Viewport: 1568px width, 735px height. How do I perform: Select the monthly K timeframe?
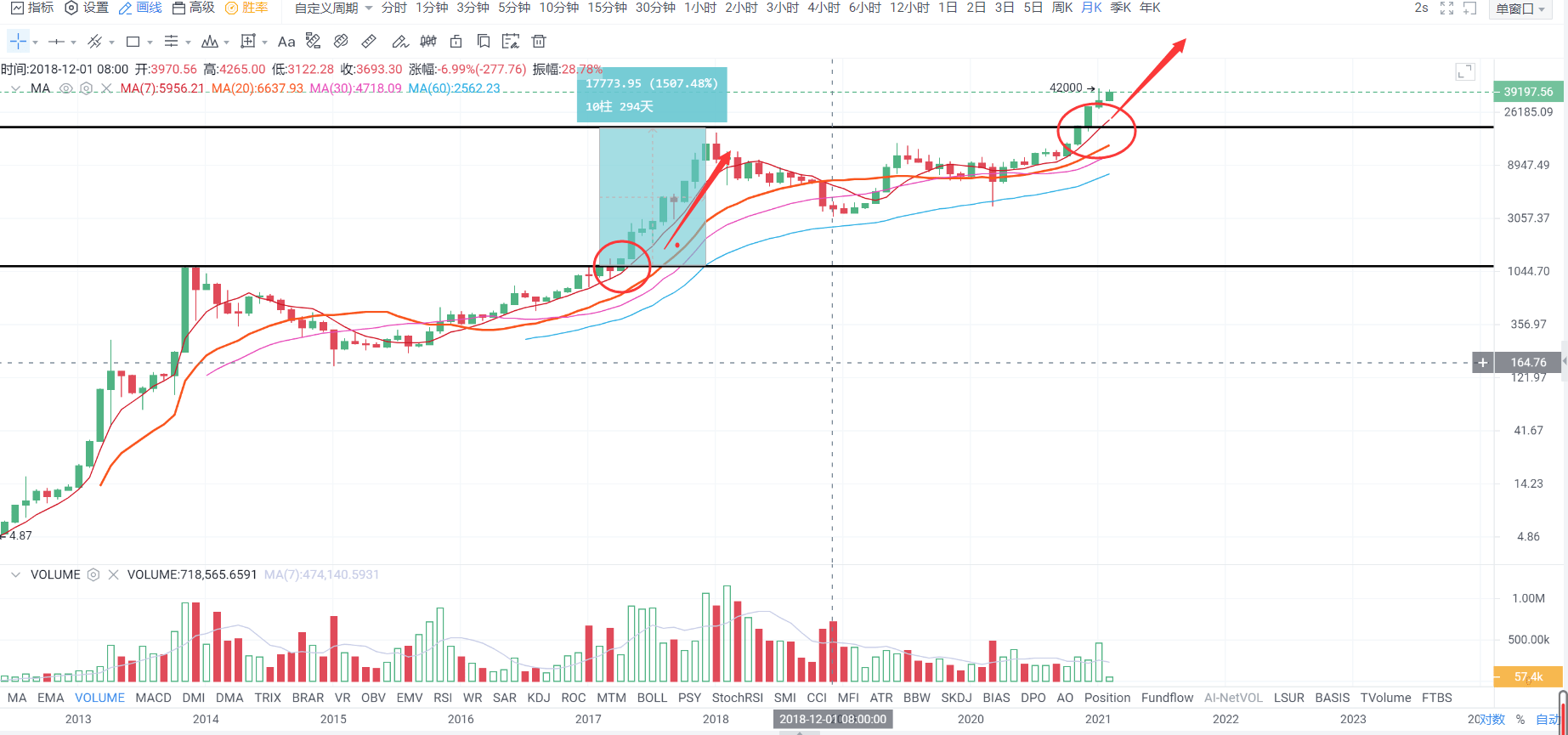click(1091, 8)
